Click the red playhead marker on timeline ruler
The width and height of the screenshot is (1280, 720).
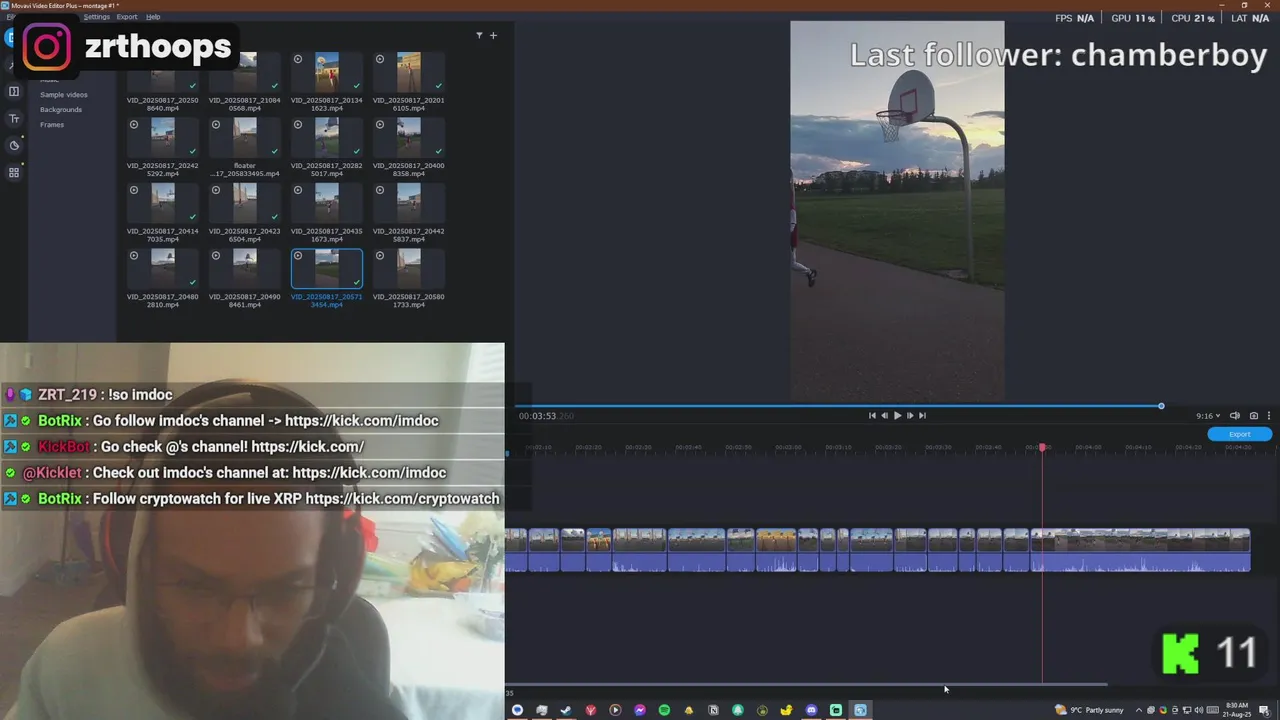click(x=1042, y=447)
